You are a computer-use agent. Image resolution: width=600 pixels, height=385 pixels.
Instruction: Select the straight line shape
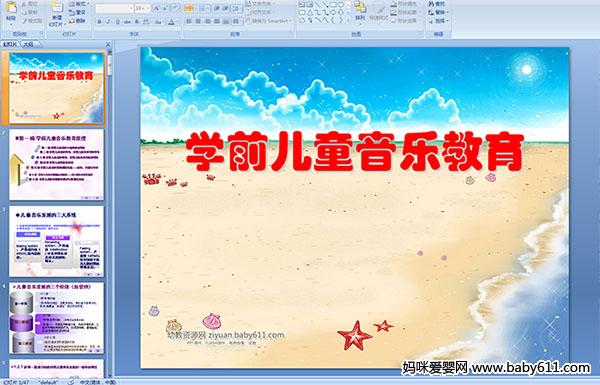pyautogui.click(x=318, y=4)
